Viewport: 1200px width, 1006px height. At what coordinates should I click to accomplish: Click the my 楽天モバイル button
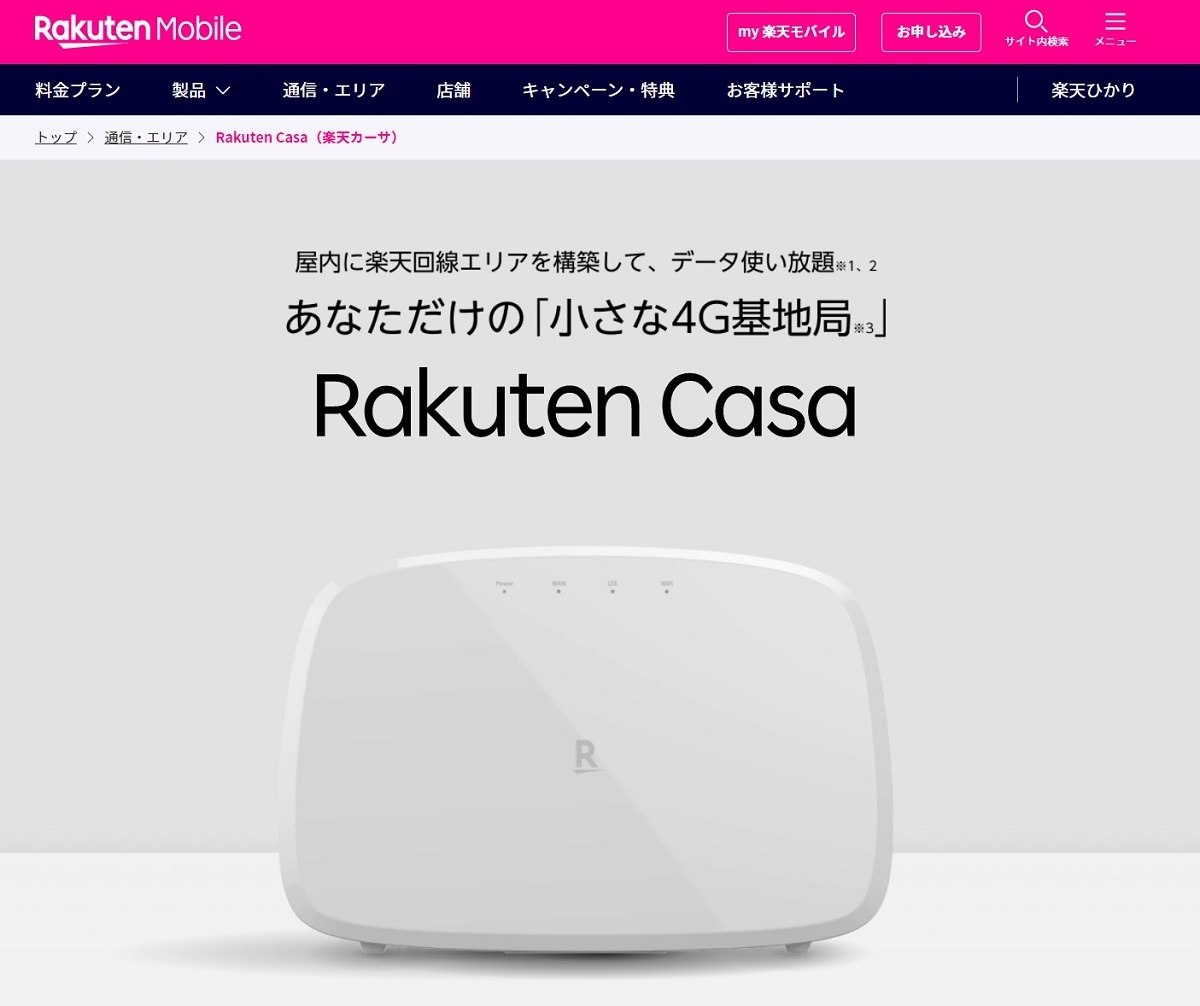click(791, 32)
